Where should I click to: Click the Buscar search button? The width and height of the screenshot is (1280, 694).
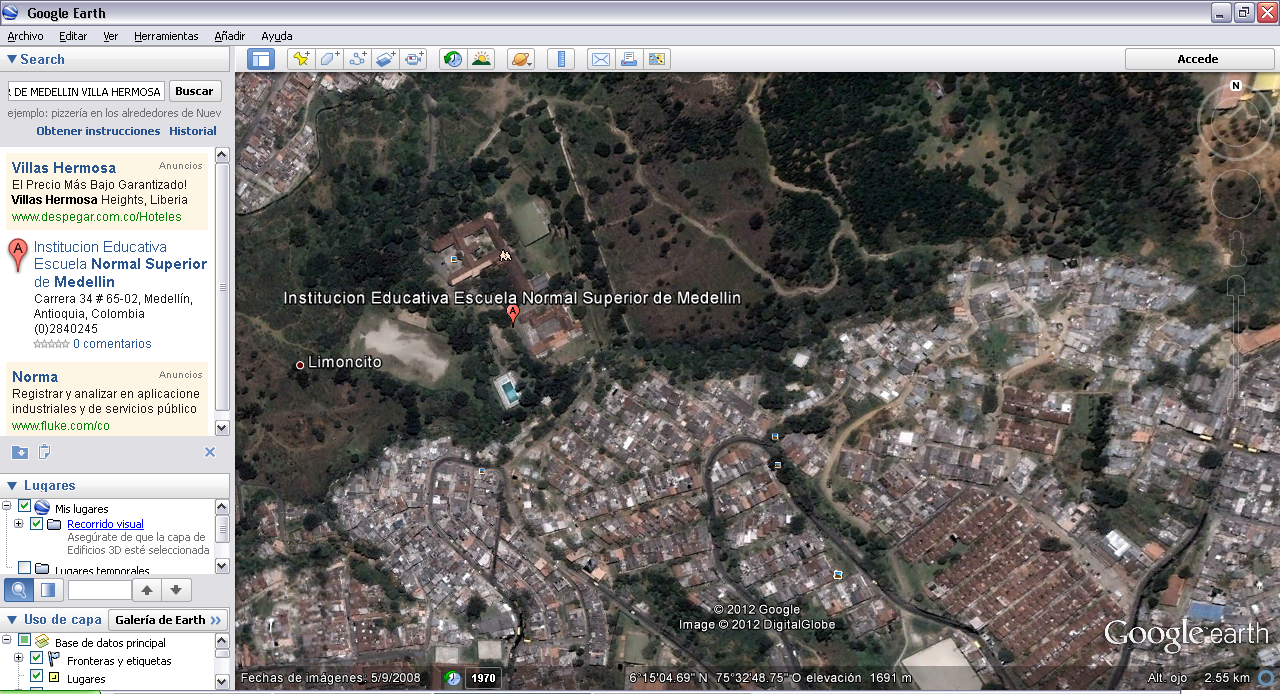coord(194,91)
